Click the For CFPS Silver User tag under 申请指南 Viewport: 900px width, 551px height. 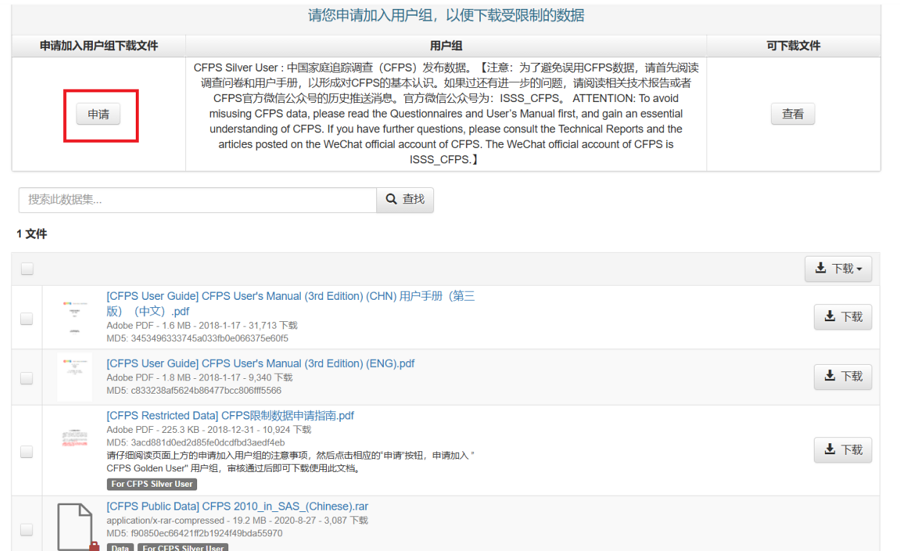[152, 484]
